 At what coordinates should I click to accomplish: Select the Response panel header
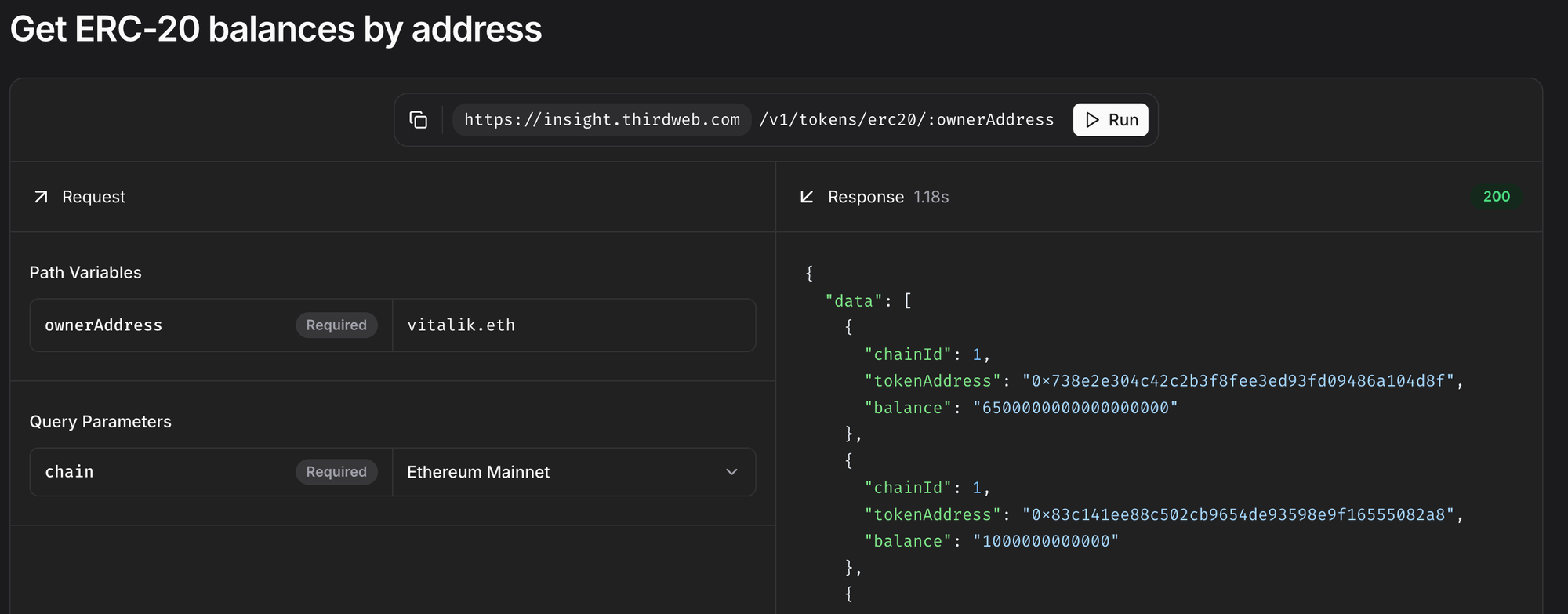tap(866, 197)
